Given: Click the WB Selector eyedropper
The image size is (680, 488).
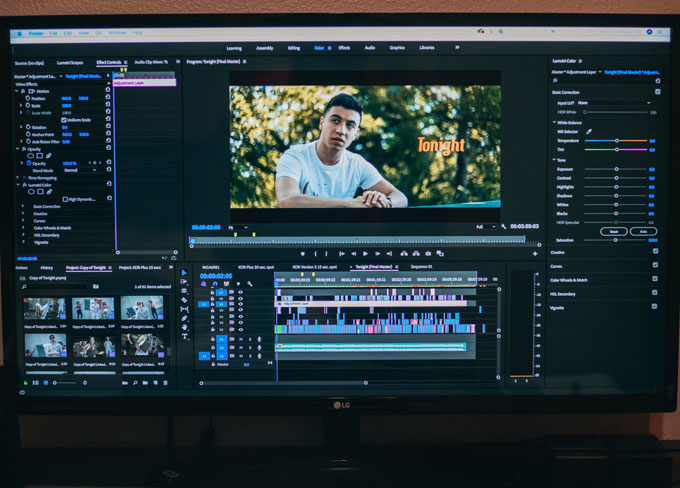Looking at the screenshot, I should [x=589, y=131].
